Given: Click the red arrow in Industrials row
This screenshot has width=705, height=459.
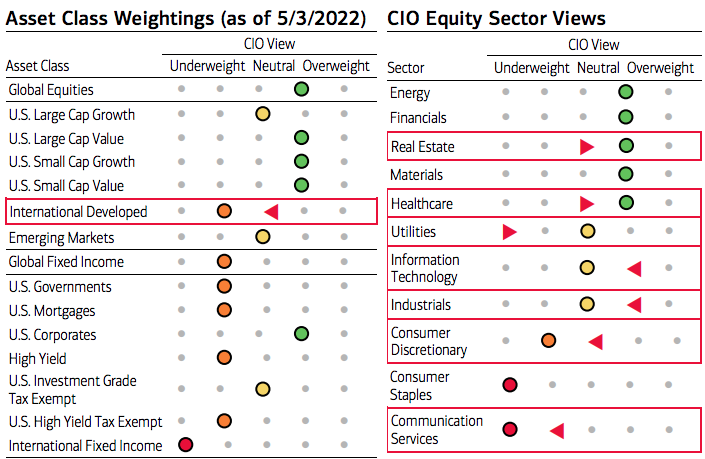Looking at the screenshot, I should pos(634,305).
